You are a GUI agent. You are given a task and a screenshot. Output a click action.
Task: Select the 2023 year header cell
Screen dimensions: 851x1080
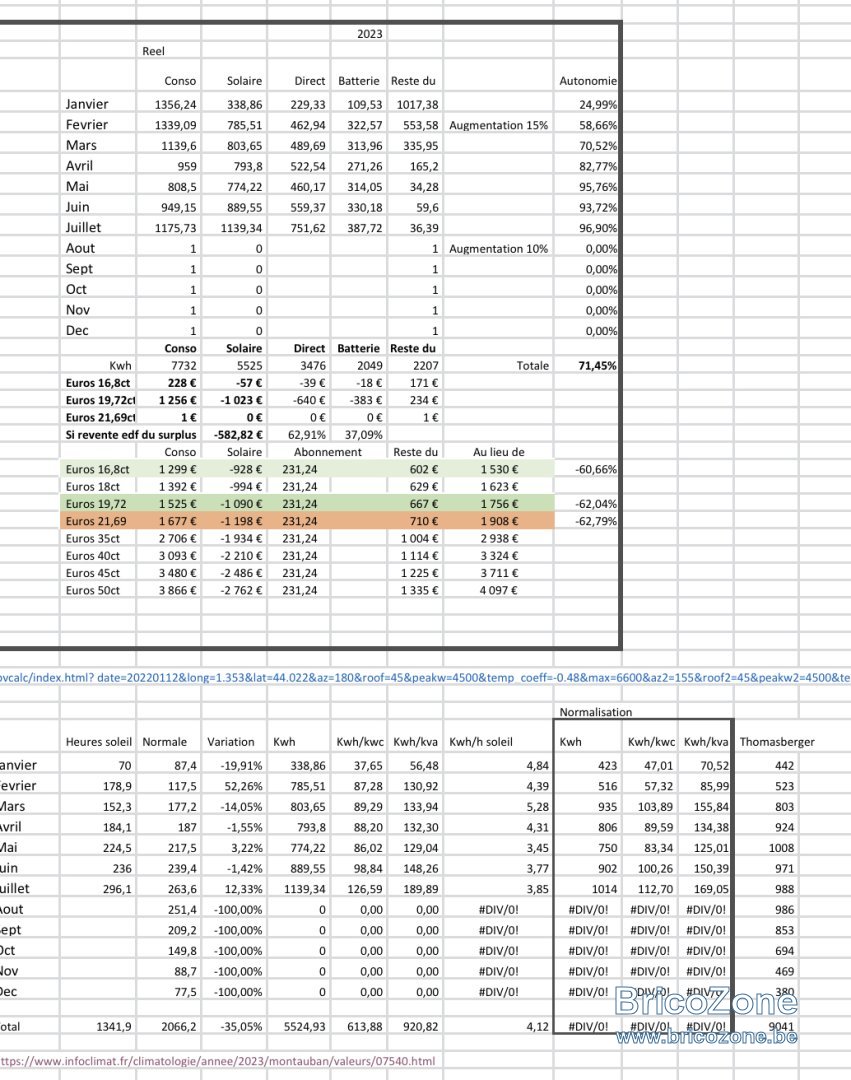[x=370, y=34]
